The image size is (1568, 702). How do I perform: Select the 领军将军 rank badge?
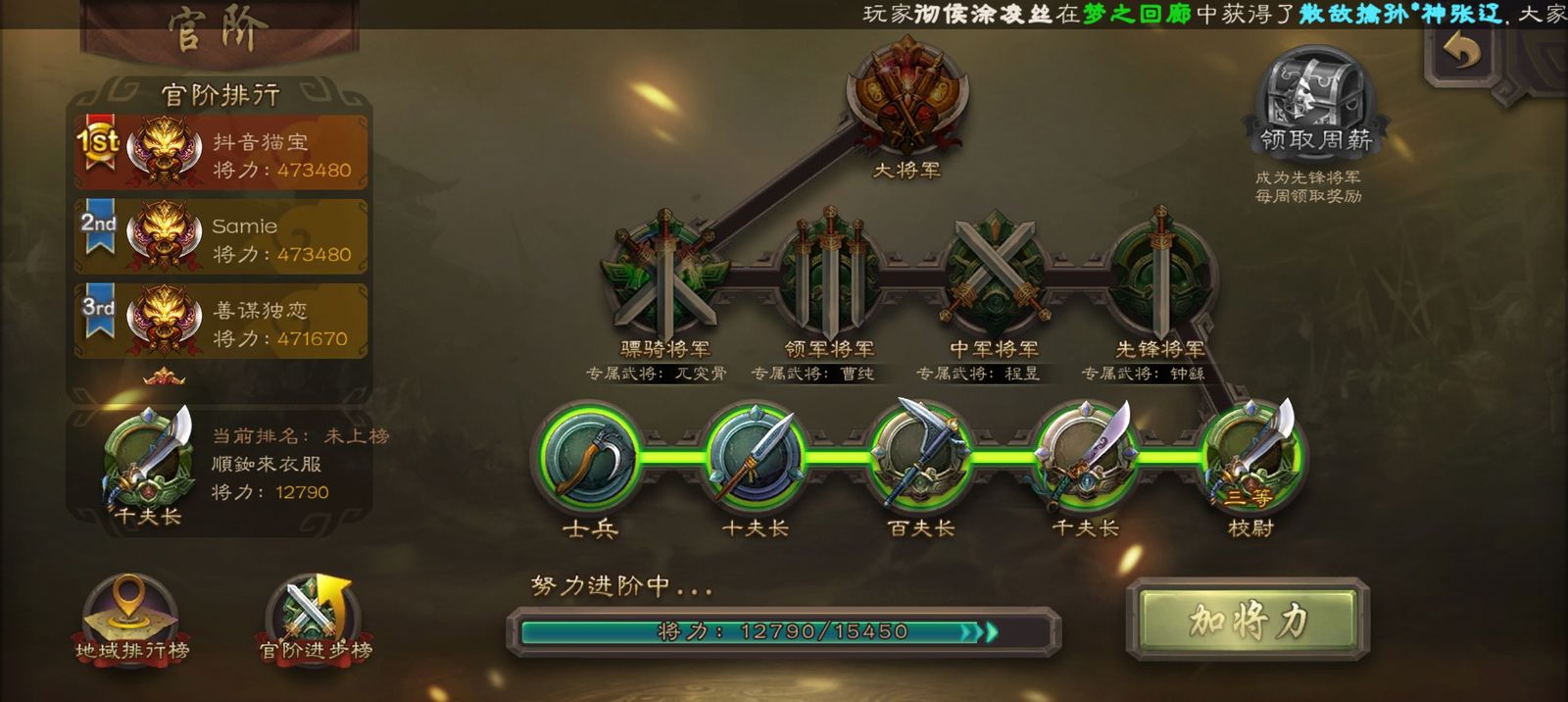point(829,275)
